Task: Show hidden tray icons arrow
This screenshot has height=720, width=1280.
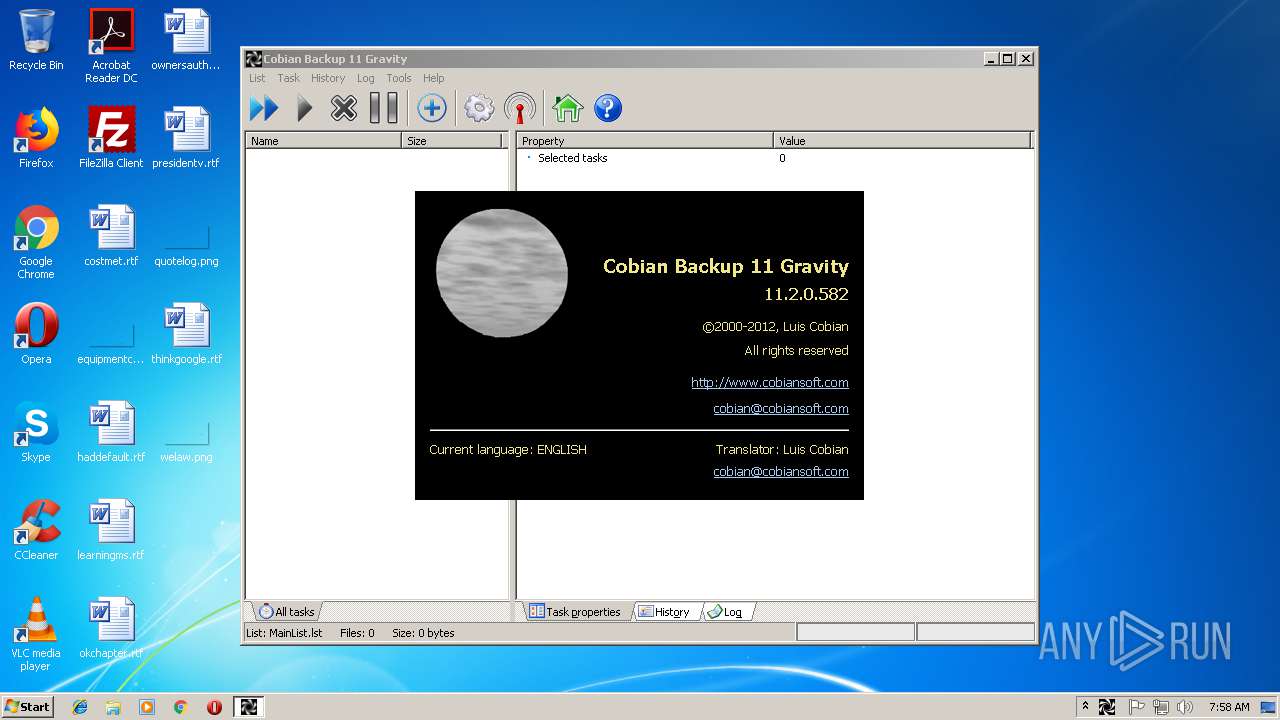Action: point(1085,707)
